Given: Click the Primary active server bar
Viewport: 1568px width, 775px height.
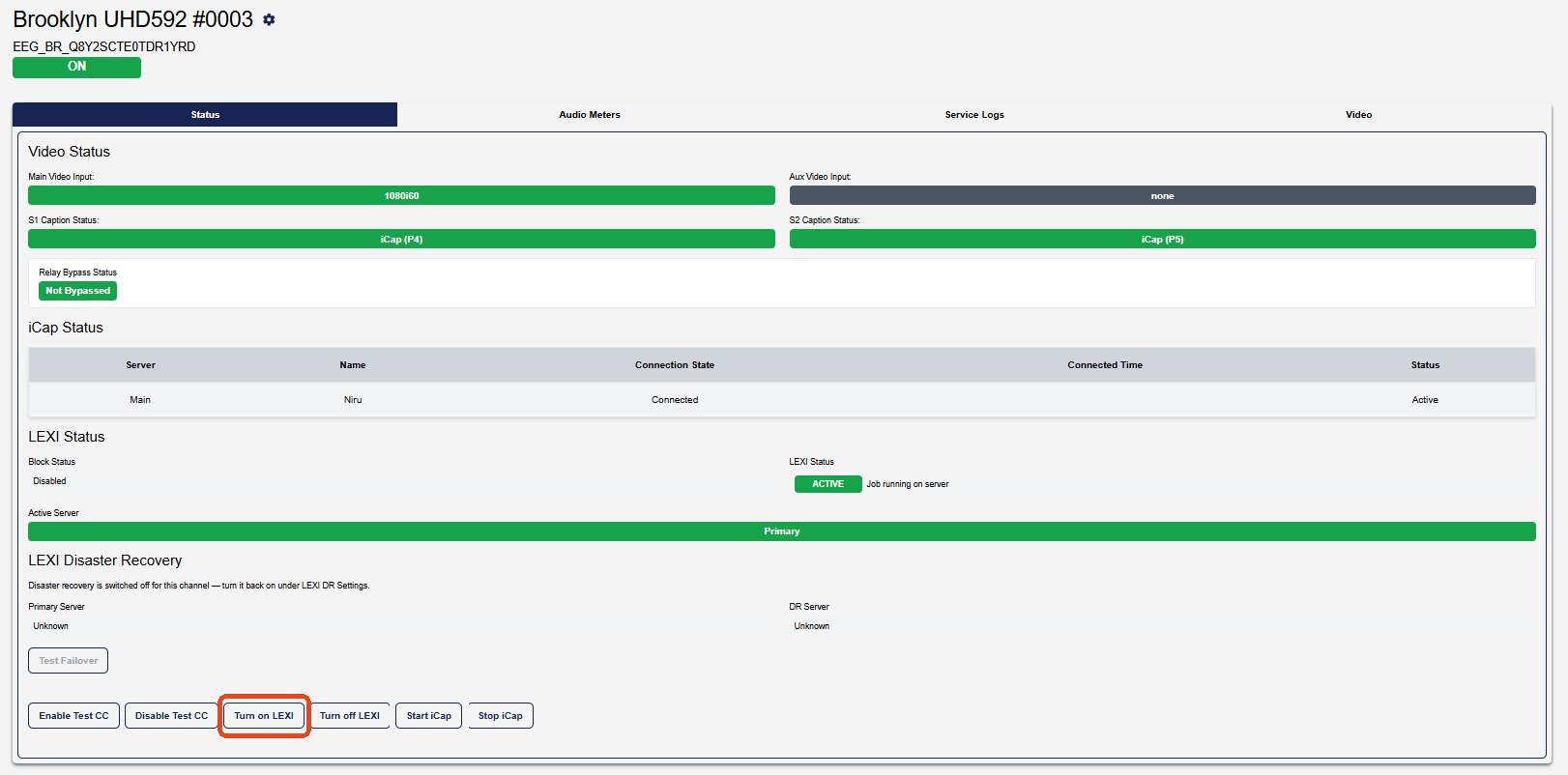Looking at the screenshot, I should click(782, 531).
